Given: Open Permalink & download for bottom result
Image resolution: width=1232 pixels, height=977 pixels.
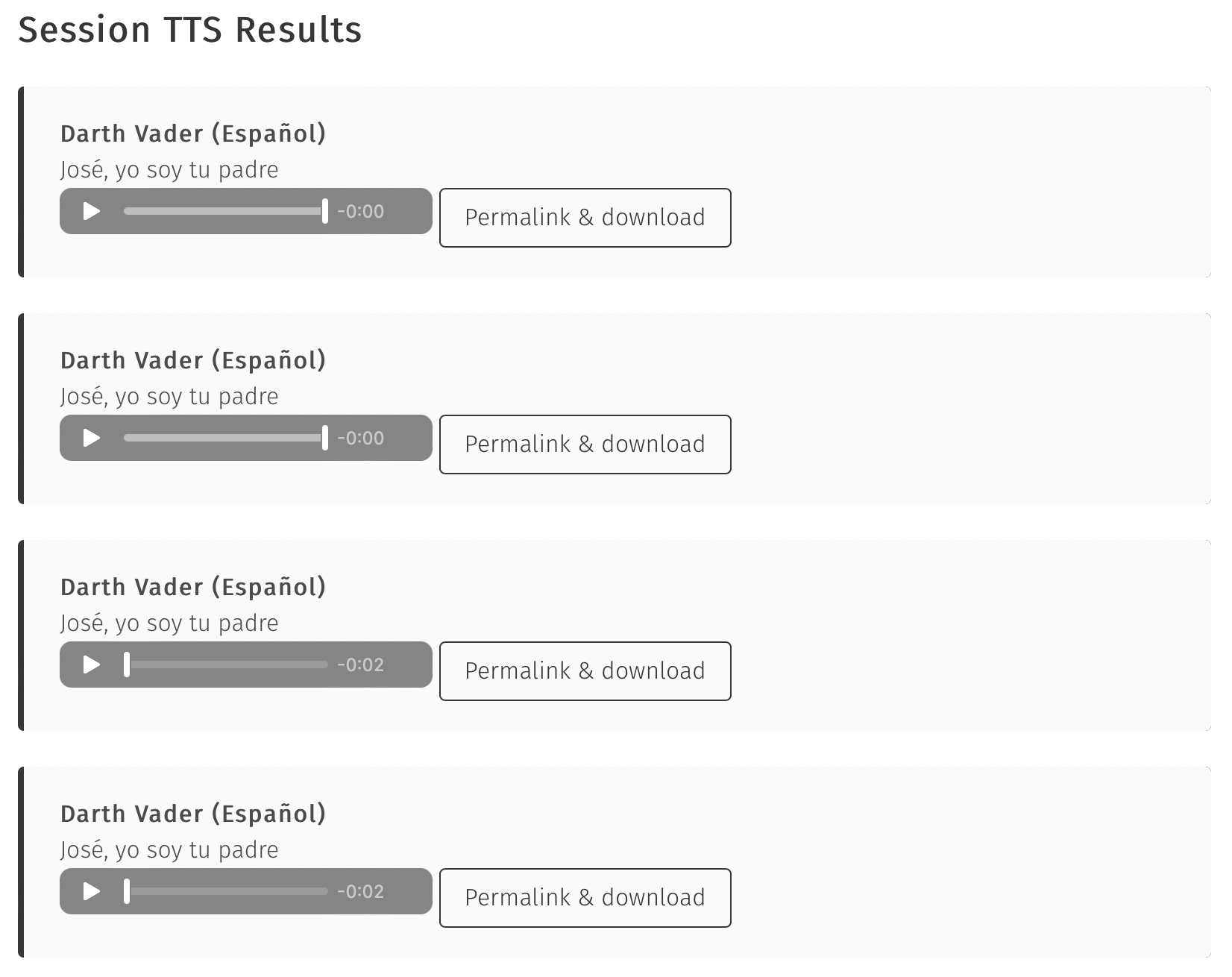Looking at the screenshot, I should pyautogui.click(x=585, y=897).
